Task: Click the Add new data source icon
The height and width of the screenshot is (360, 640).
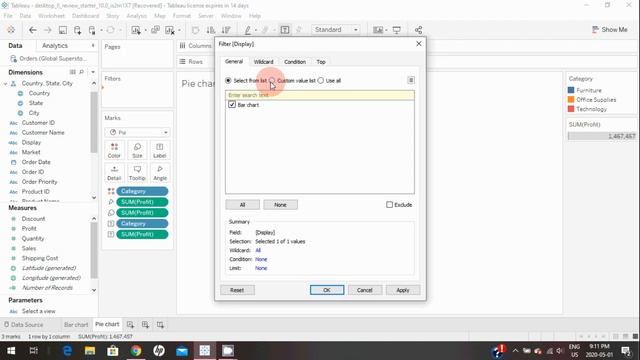Action: (77, 30)
